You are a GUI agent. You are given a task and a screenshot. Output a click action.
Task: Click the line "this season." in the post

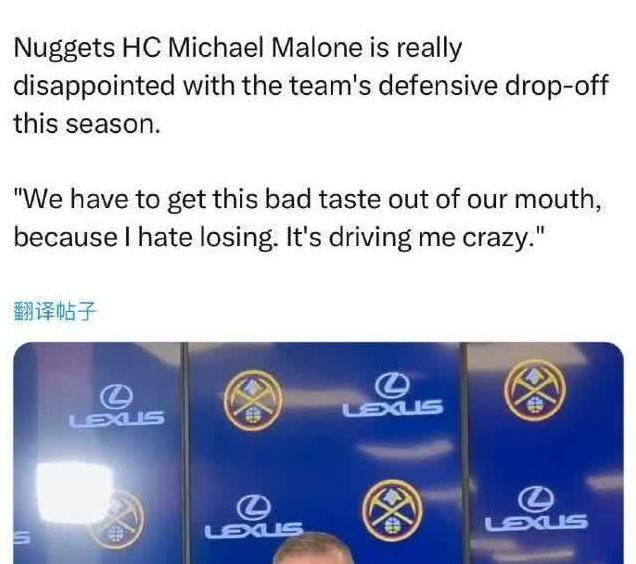87,123
